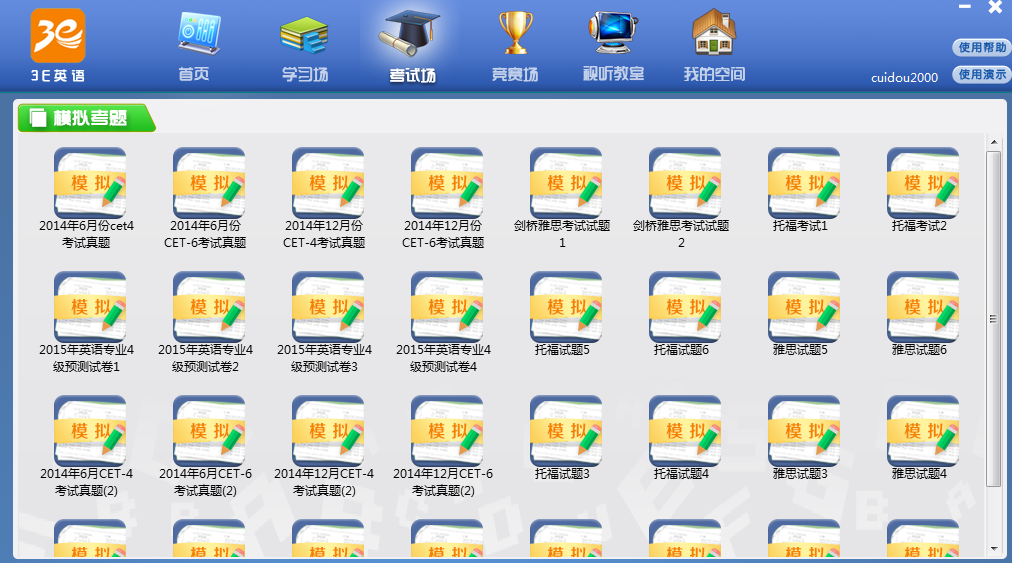Click the 使用帮助 button
This screenshot has height=563, width=1012.
coord(982,47)
